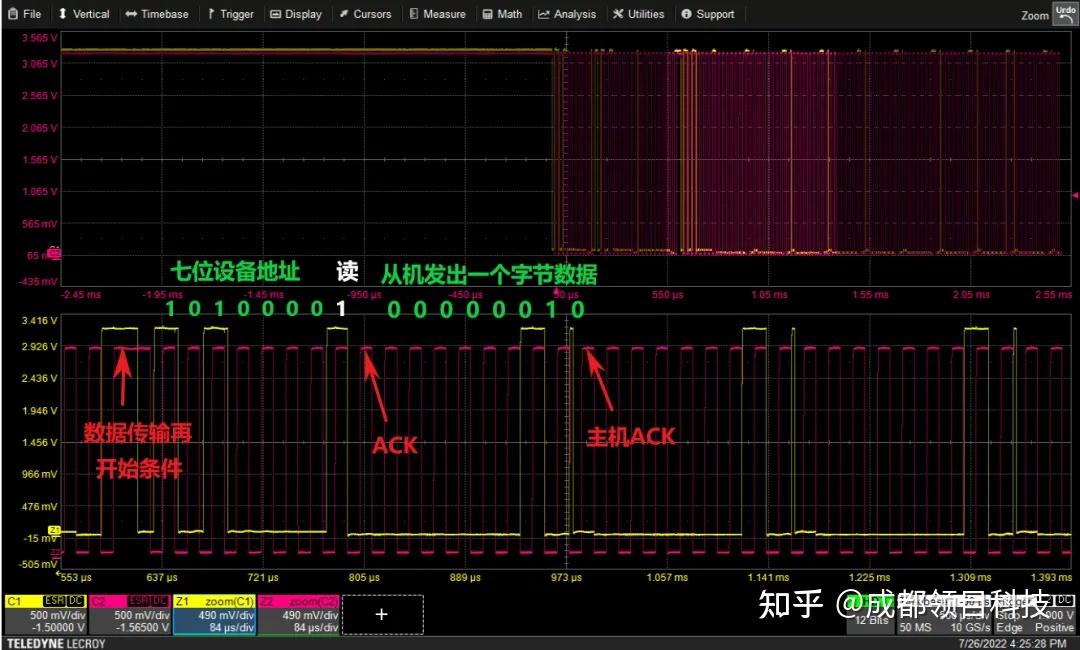This screenshot has height=650, width=1080.
Task: Click the Undo icon at top right
Action: click(1065, 13)
